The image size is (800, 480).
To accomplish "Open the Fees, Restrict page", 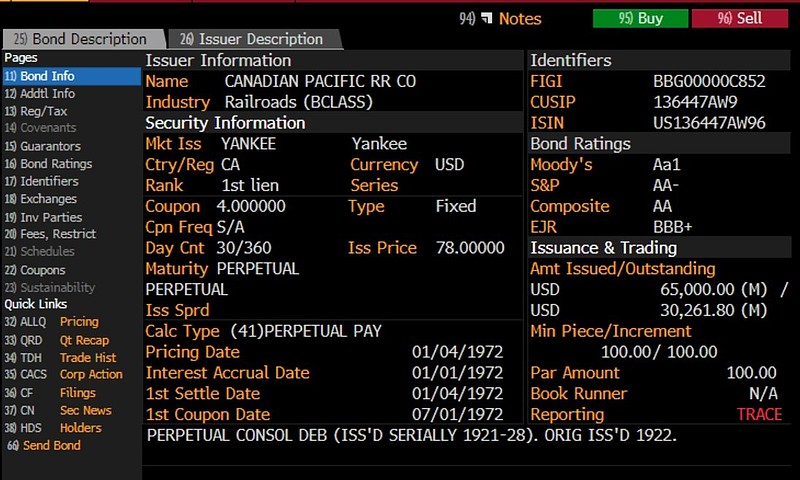I will coord(50,234).
